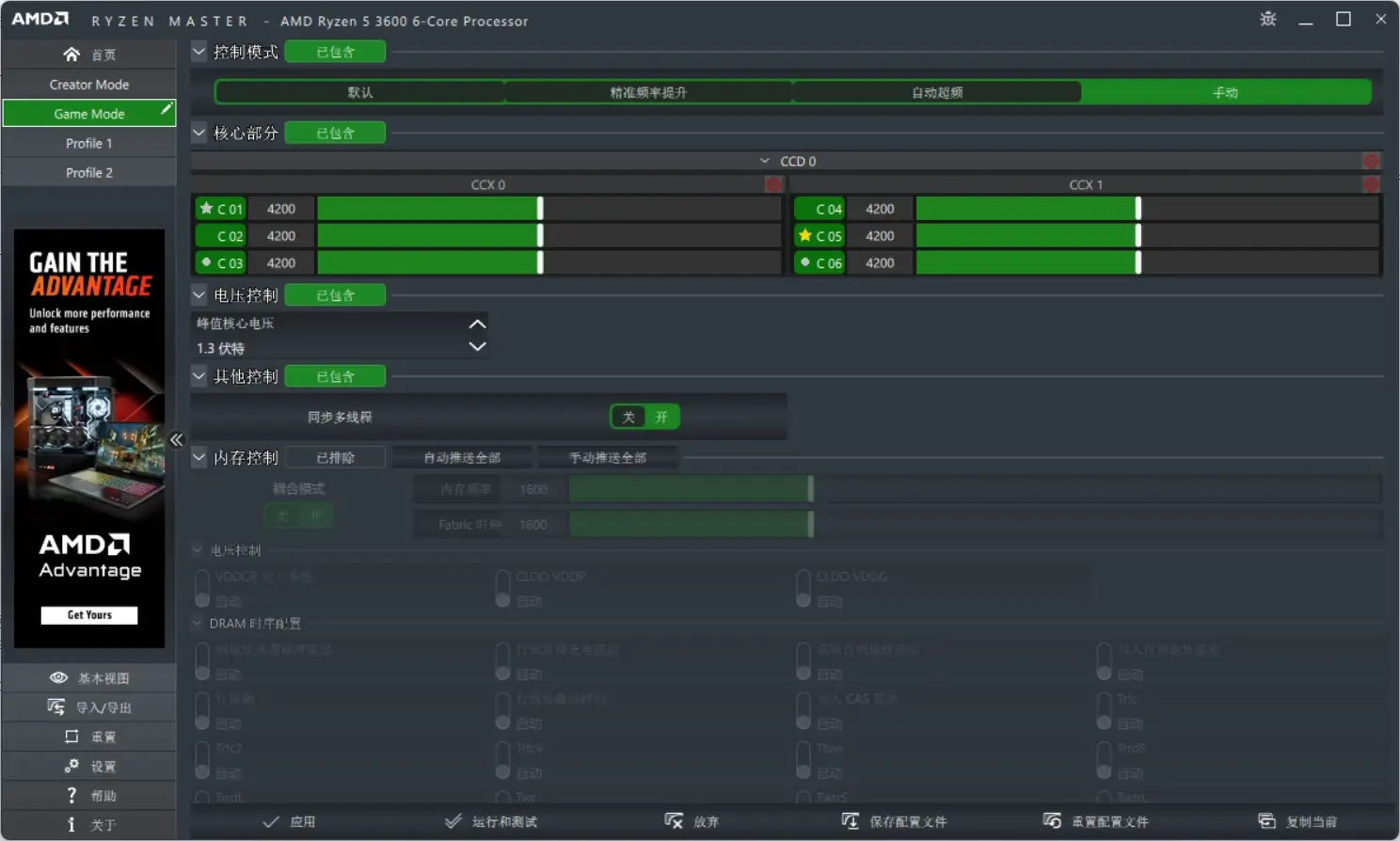This screenshot has height=841, width=1400.
Task: Collapse CCD 0 chevron
Action: pyautogui.click(x=765, y=161)
